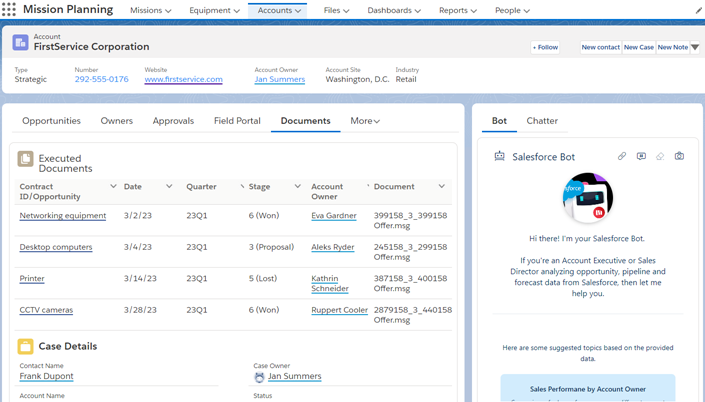Open the App Launcher grid icon
705x402 pixels.
click(x=9, y=10)
